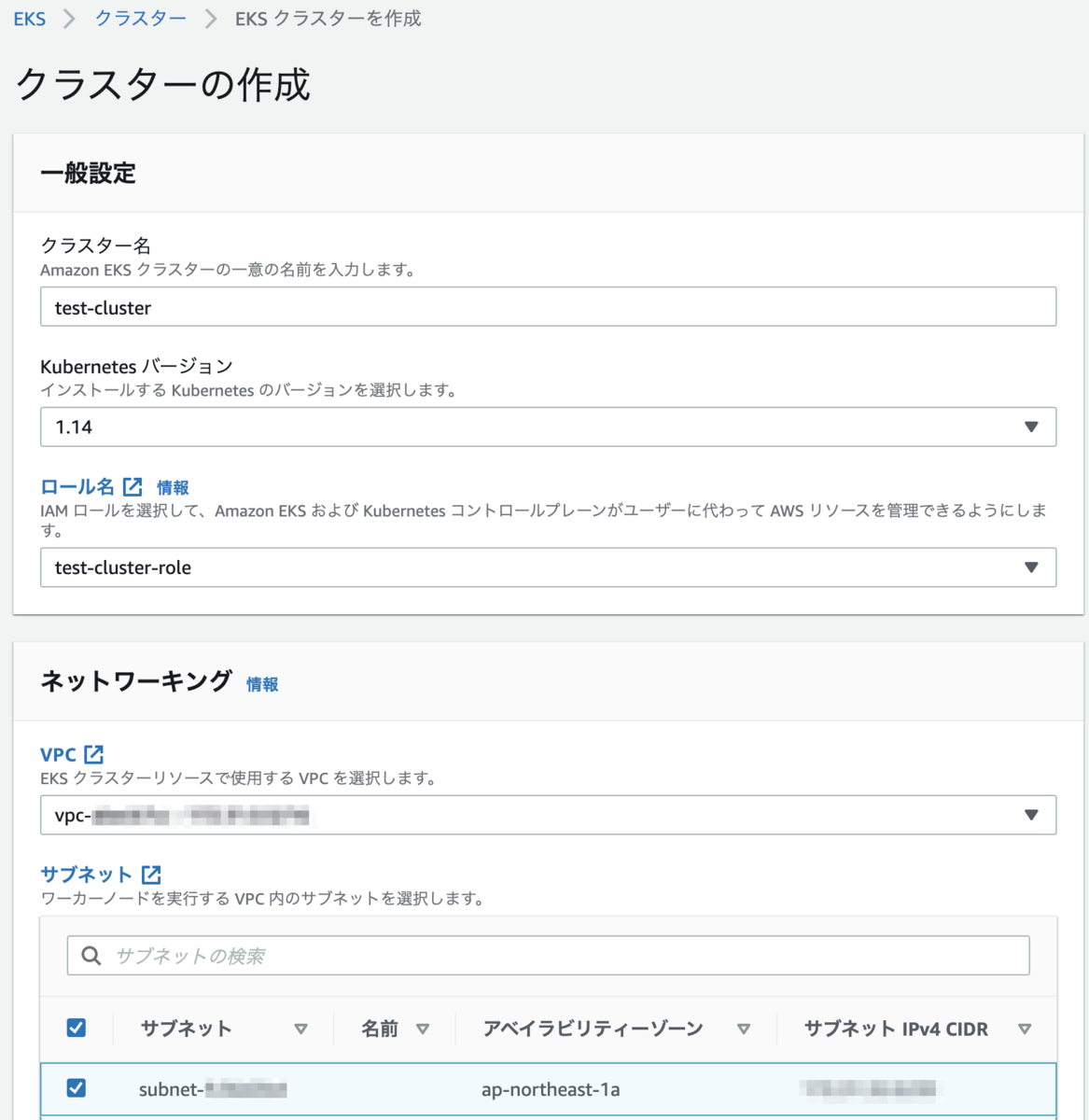The height and width of the screenshot is (1120, 1089).
Task: Click the 一般設定 section heading
Action: pyautogui.click(x=88, y=174)
